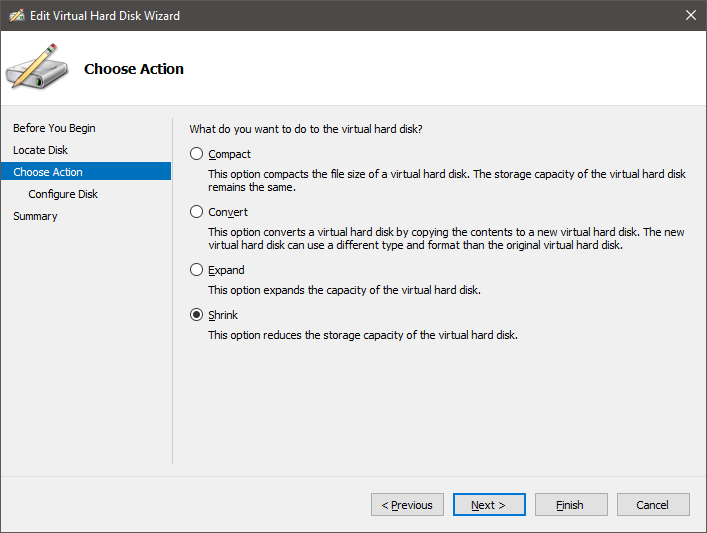Click the Finish button
The height and width of the screenshot is (533, 707).
pos(571,505)
